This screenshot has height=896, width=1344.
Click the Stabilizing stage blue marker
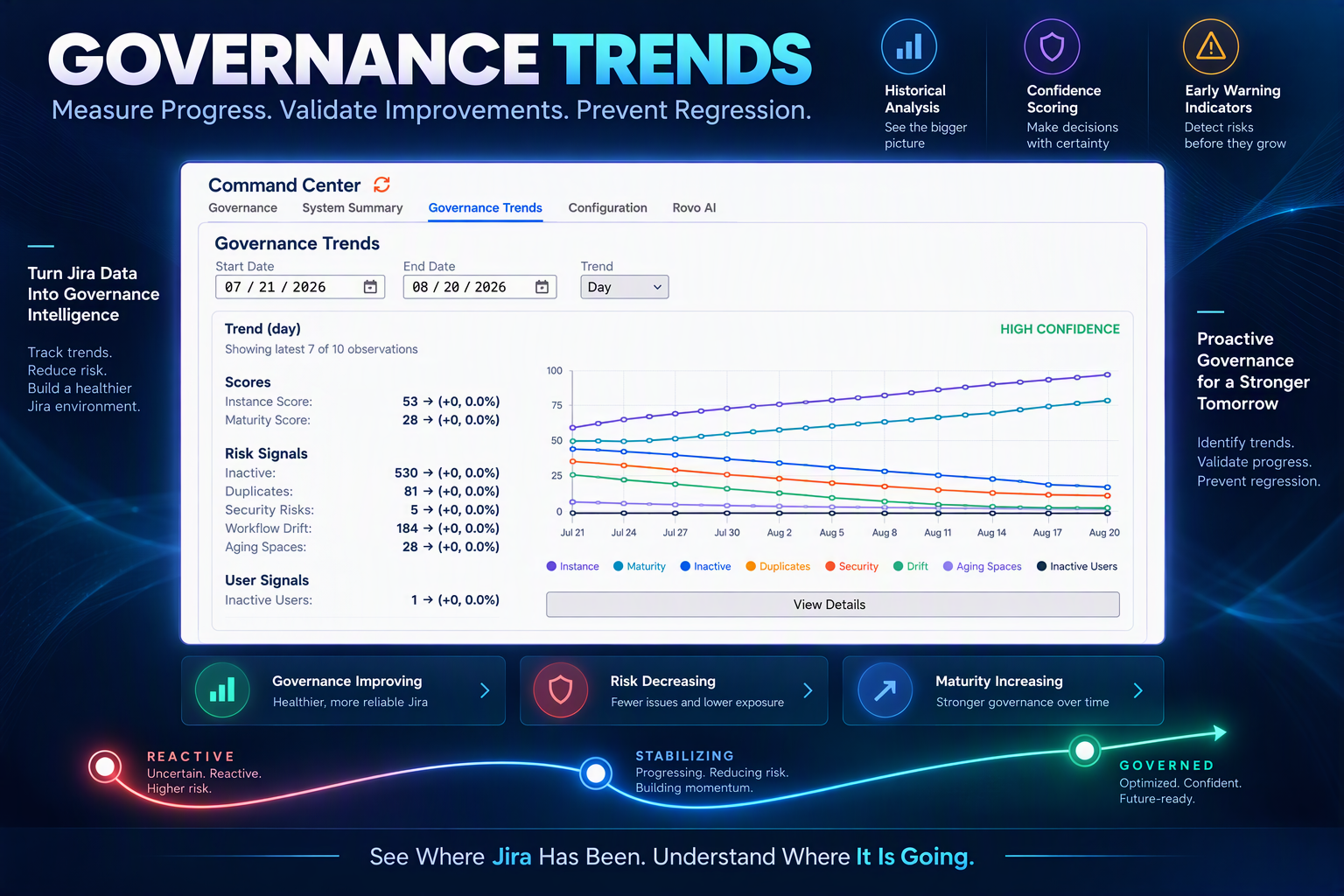596,773
